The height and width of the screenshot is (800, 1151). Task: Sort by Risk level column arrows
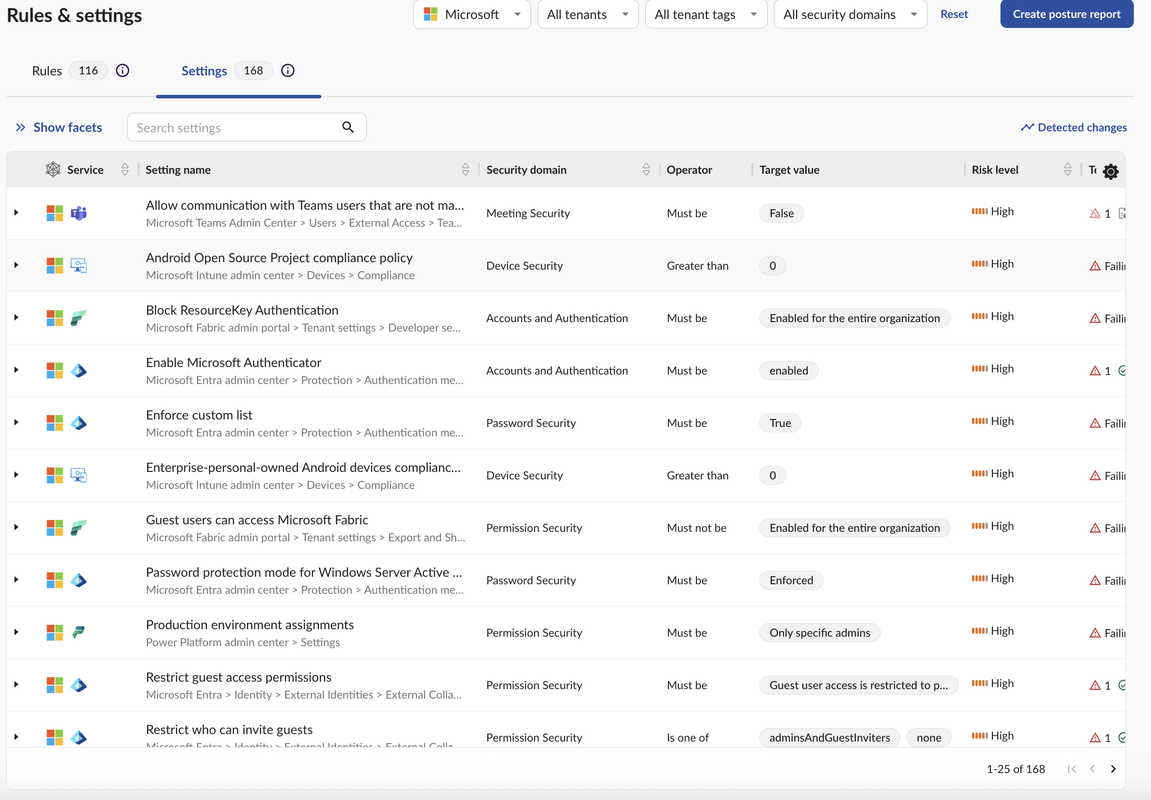(x=1067, y=170)
